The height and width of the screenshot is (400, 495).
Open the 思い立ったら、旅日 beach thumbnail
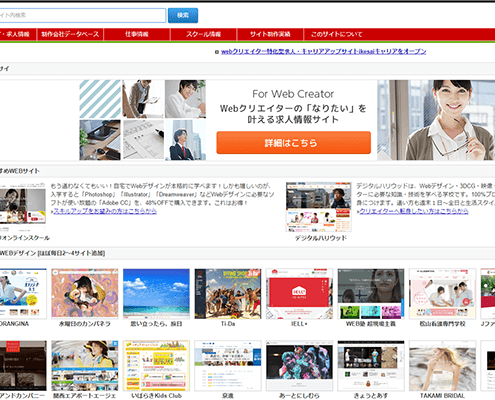coord(156,293)
